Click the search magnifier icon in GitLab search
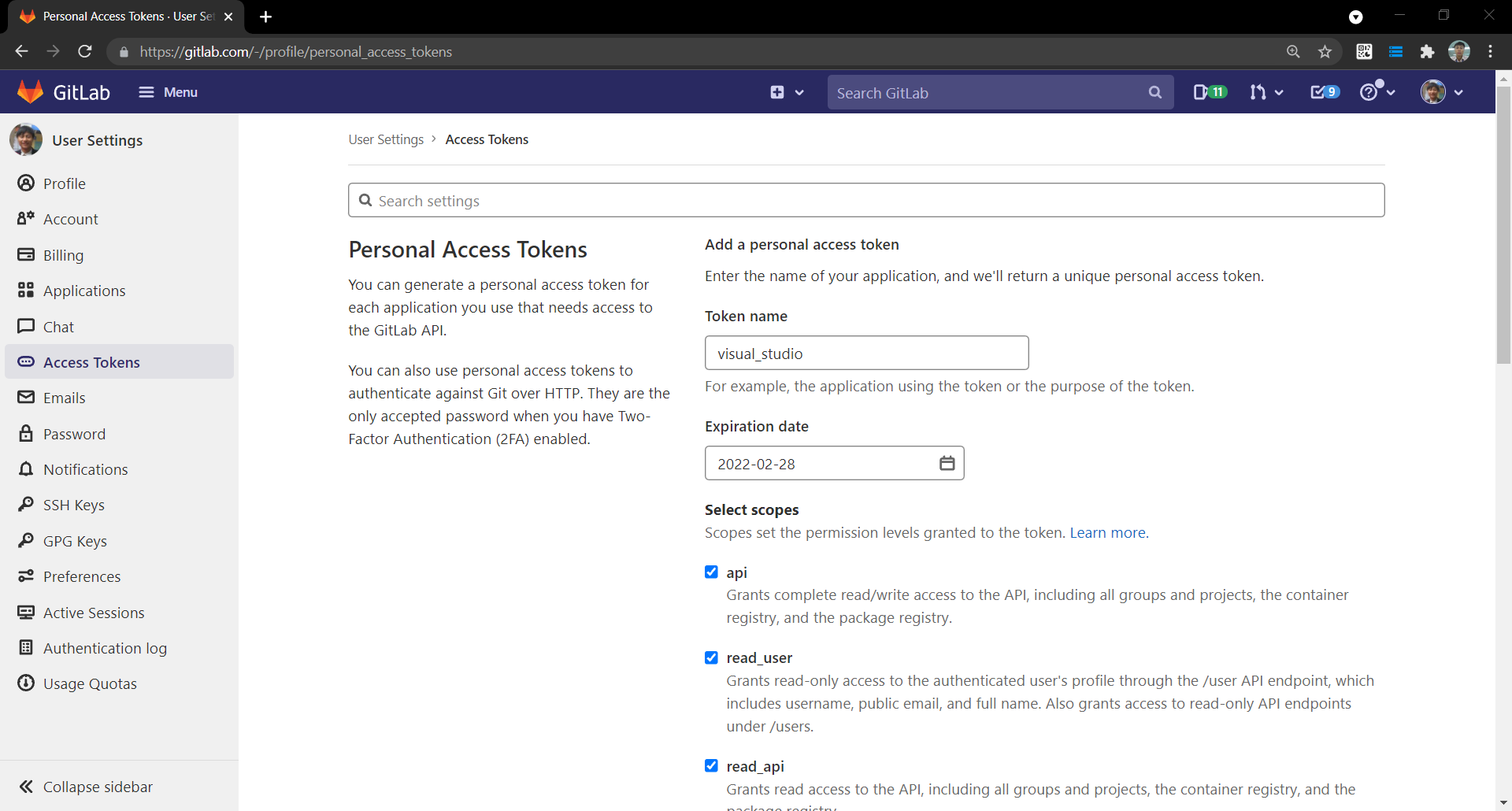Image resolution: width=1512 pixels, height=811 pixels. tap(1155, 92)
